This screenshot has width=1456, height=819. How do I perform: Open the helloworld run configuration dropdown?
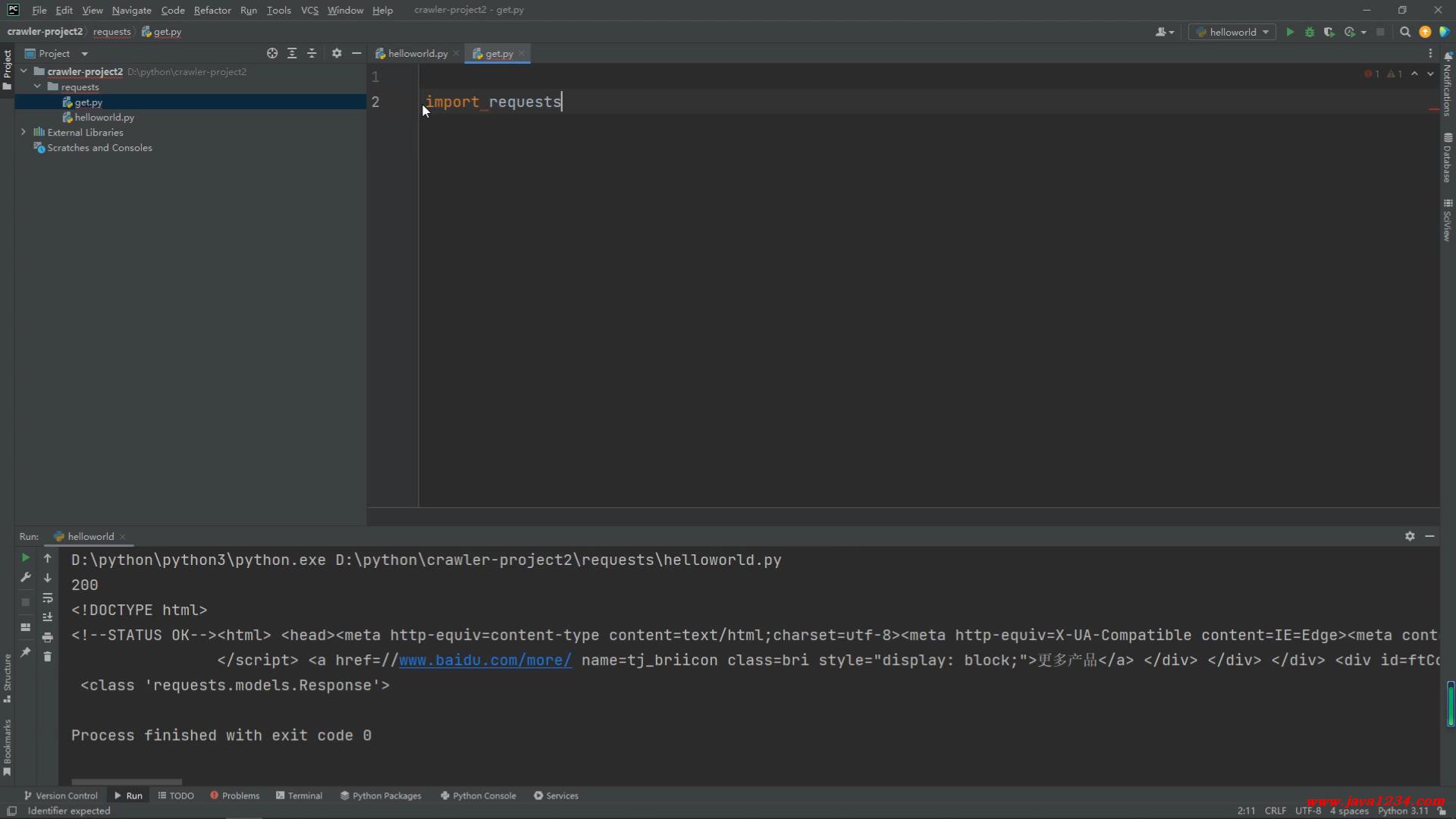[x=1232, y=32]
